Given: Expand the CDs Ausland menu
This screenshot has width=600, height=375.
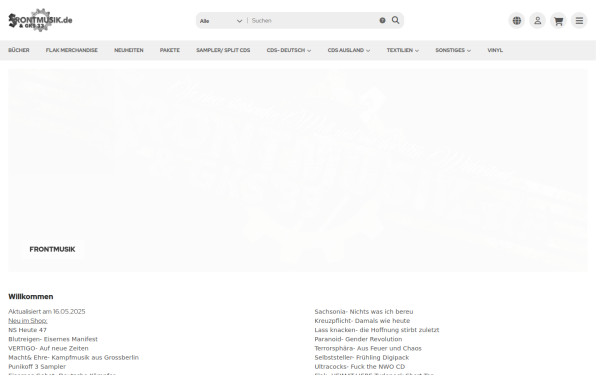Looking at the screenshot, I should pyautogui.click(x=349, y=50).
